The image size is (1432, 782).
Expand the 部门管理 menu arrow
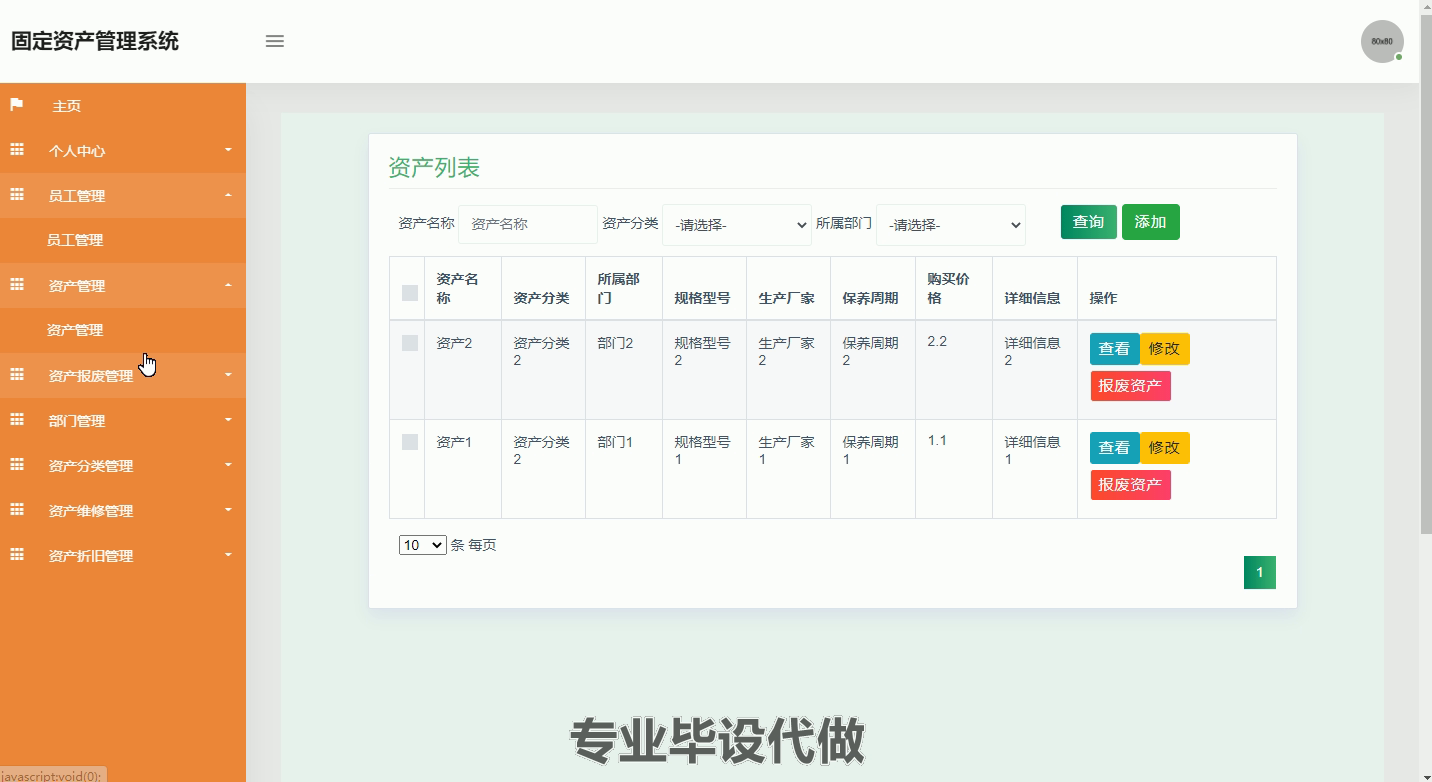pyautogui.click(x=228, y=420)
